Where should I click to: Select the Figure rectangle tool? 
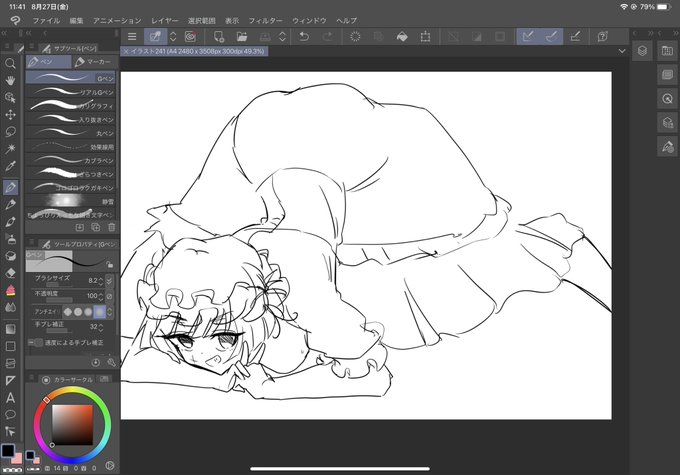[10, 346]
